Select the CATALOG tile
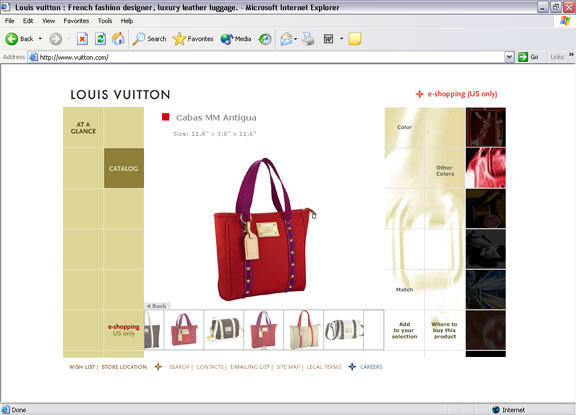576x415 pixels. click(x=124, y=168)
